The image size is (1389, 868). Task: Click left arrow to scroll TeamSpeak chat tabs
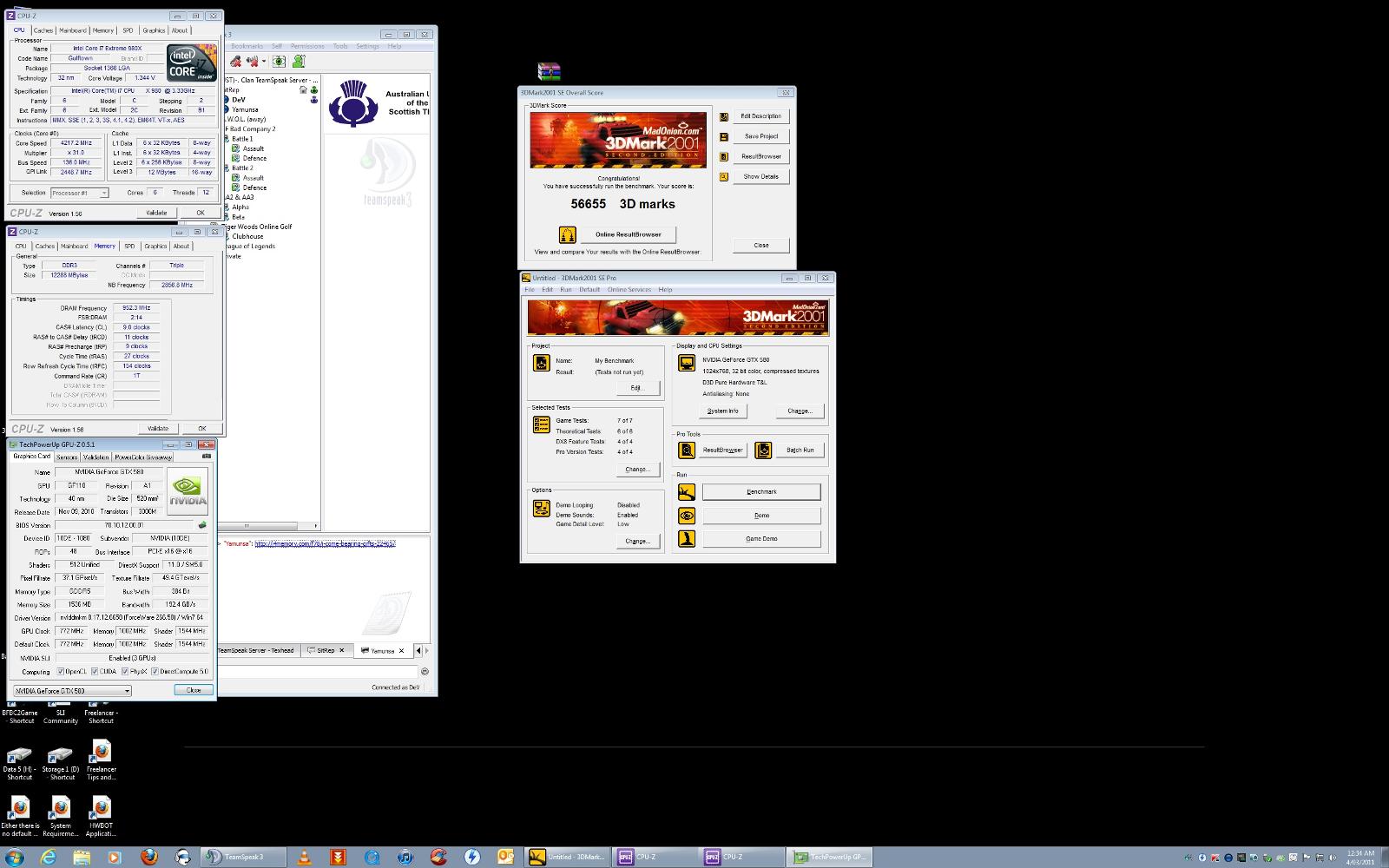[x=418, y=650]
